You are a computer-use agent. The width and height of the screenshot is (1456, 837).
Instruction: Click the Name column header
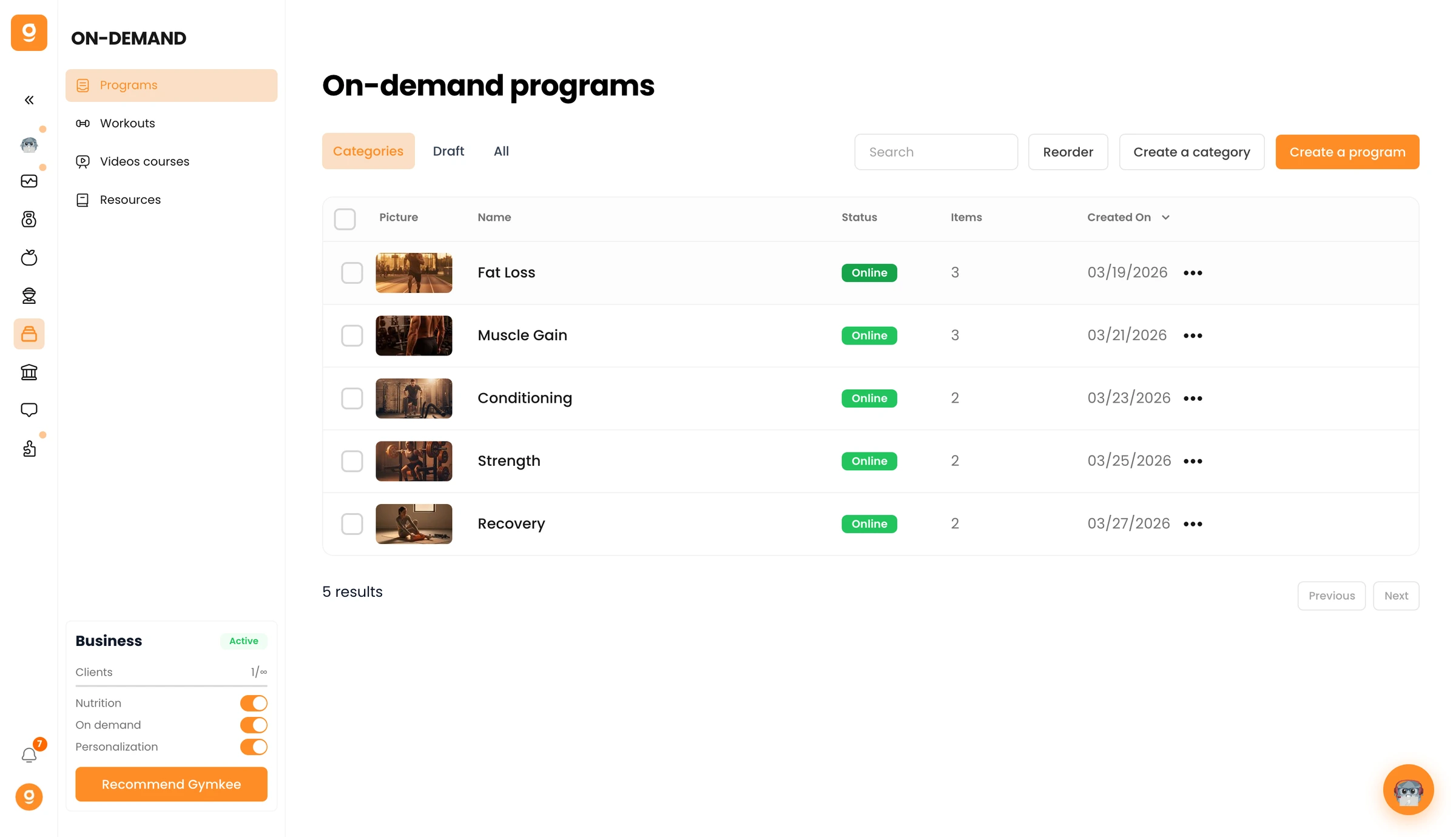(x=494, y=217)
